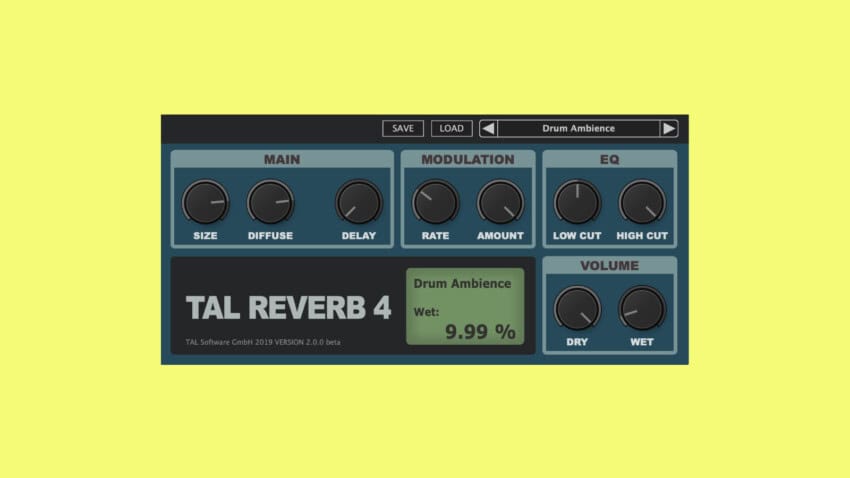Click the modulation RATE knob
Viewport: 850px width, 478px height.
click(x=435, y=202)
